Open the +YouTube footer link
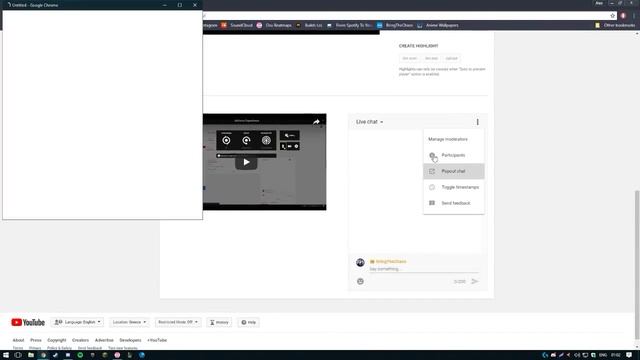Screen dimensions: 640x360 pos(157,340)
